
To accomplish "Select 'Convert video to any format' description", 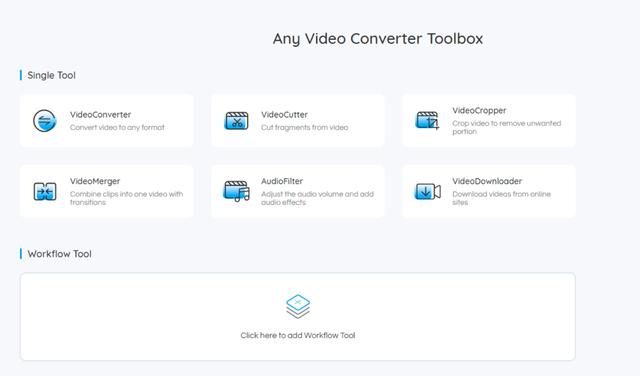I will 117,127.
